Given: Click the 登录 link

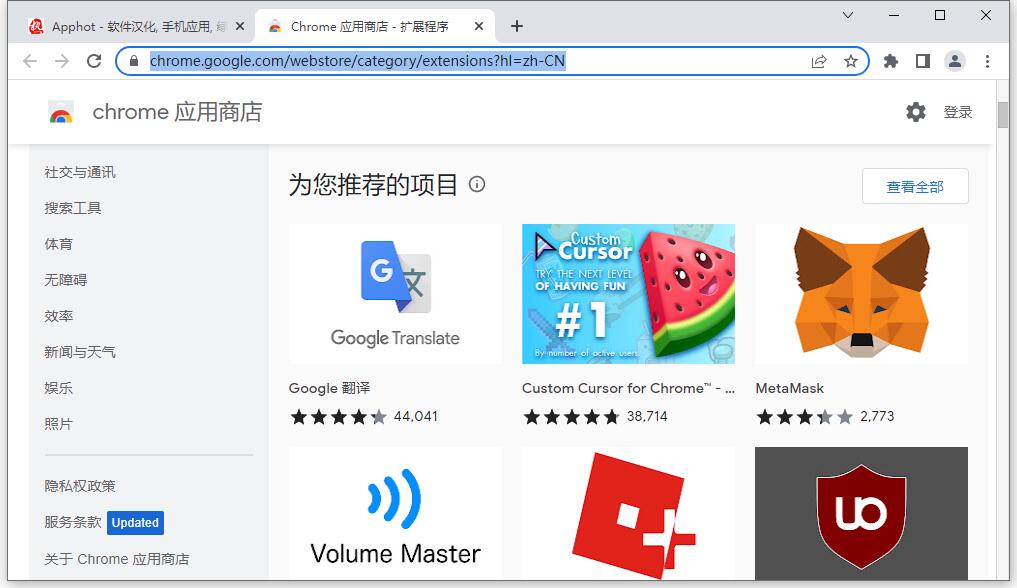Looking at the screenshot, I should [x=958, y=112].
